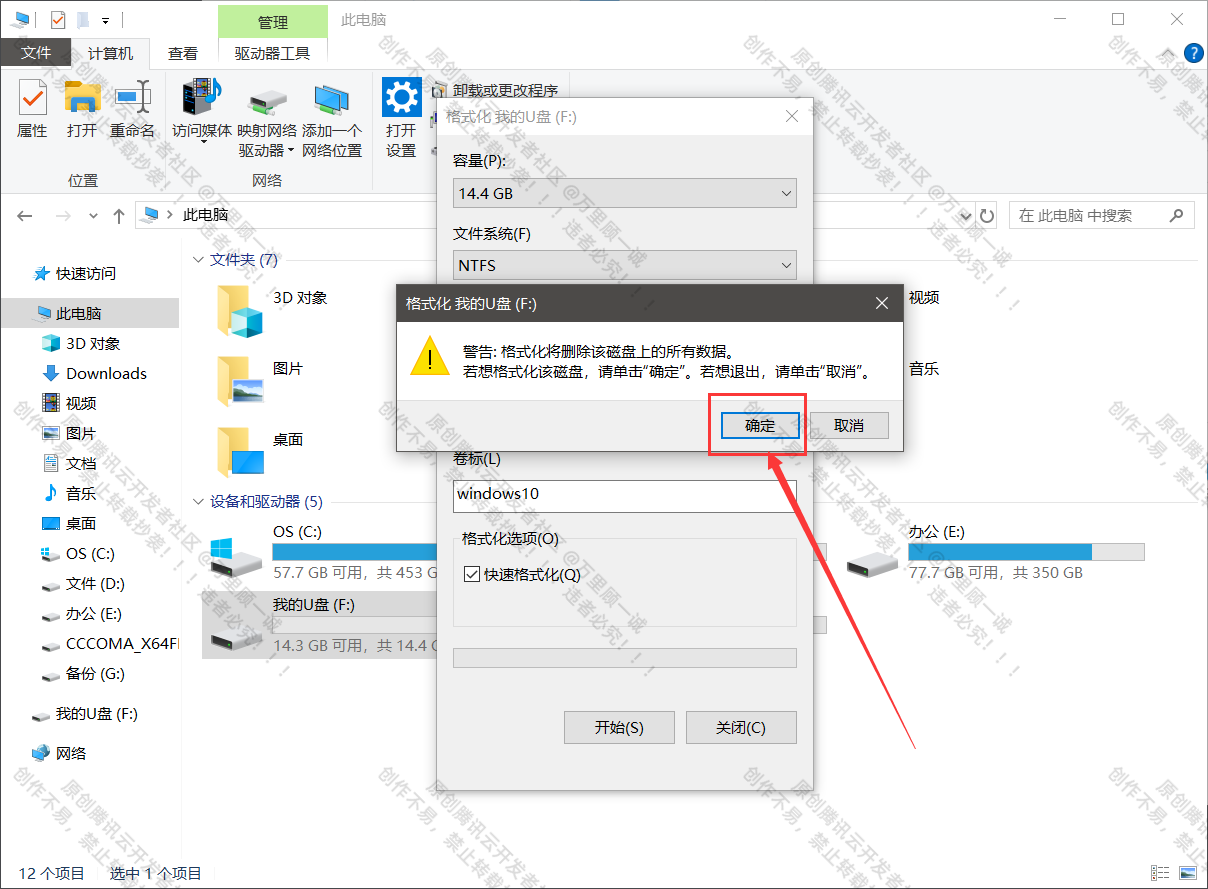Screen dimensions: 1208x889
Task: Refresh the window with the address bar refresh icon
Action: [x=987, y=215]
